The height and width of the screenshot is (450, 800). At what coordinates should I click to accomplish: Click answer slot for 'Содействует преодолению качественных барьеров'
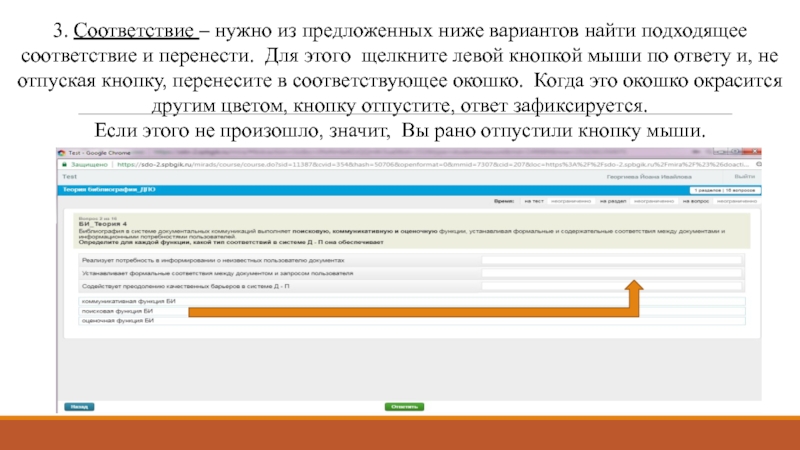[x=611, y=286]
